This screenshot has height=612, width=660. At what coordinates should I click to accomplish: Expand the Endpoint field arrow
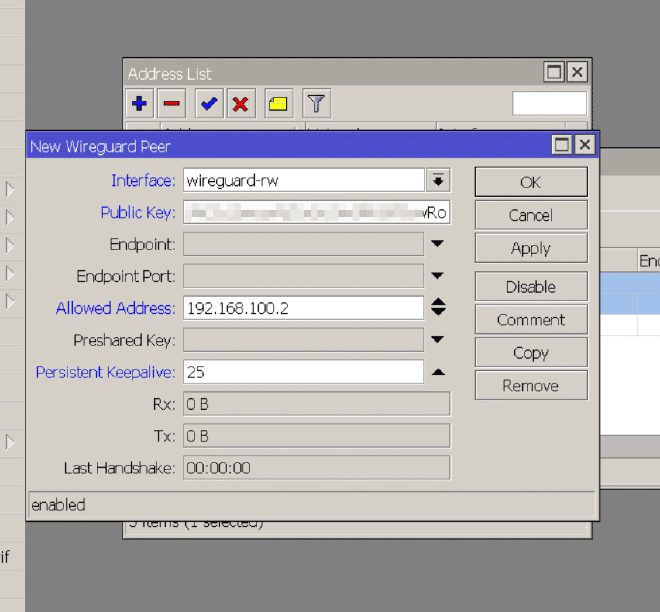point(438,244)
